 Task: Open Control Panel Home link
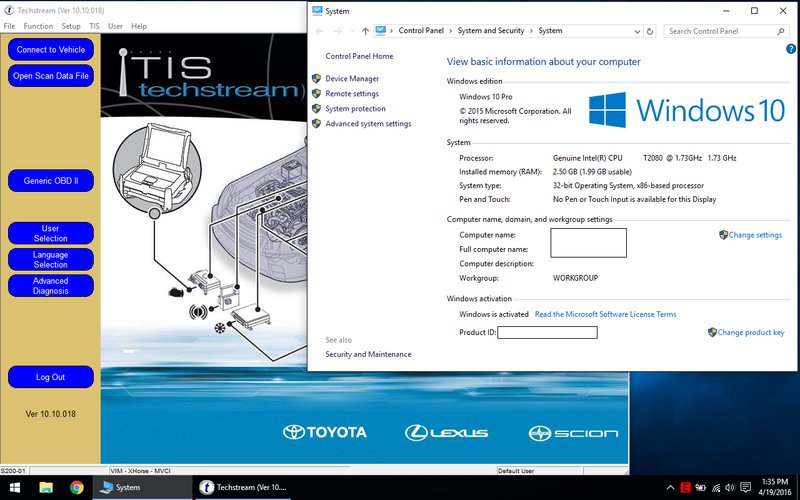[x=359, y=56]
